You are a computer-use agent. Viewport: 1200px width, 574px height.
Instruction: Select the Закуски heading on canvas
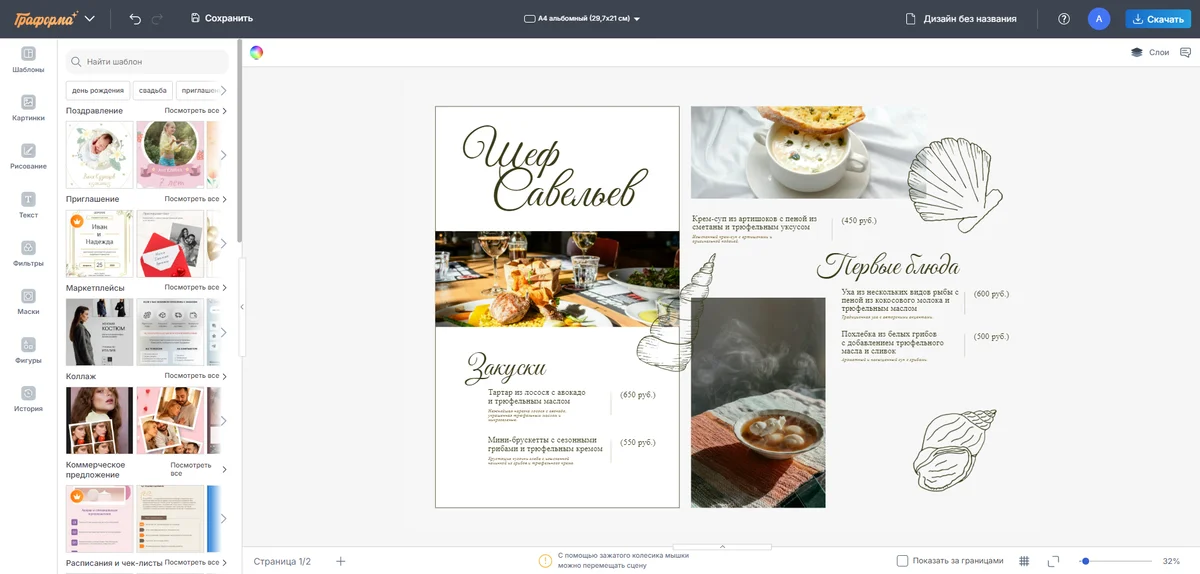505,367
